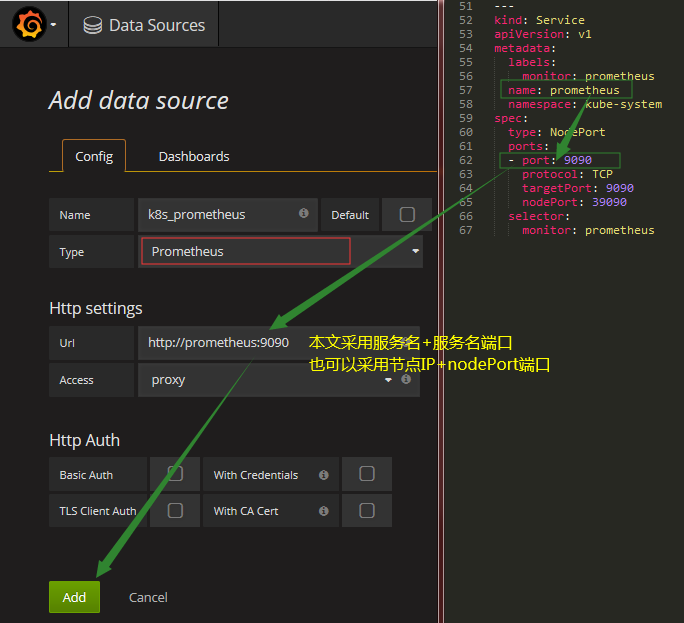
Task: Toggle the Basic Auth checkbox
Action: (x=175, y=473)
